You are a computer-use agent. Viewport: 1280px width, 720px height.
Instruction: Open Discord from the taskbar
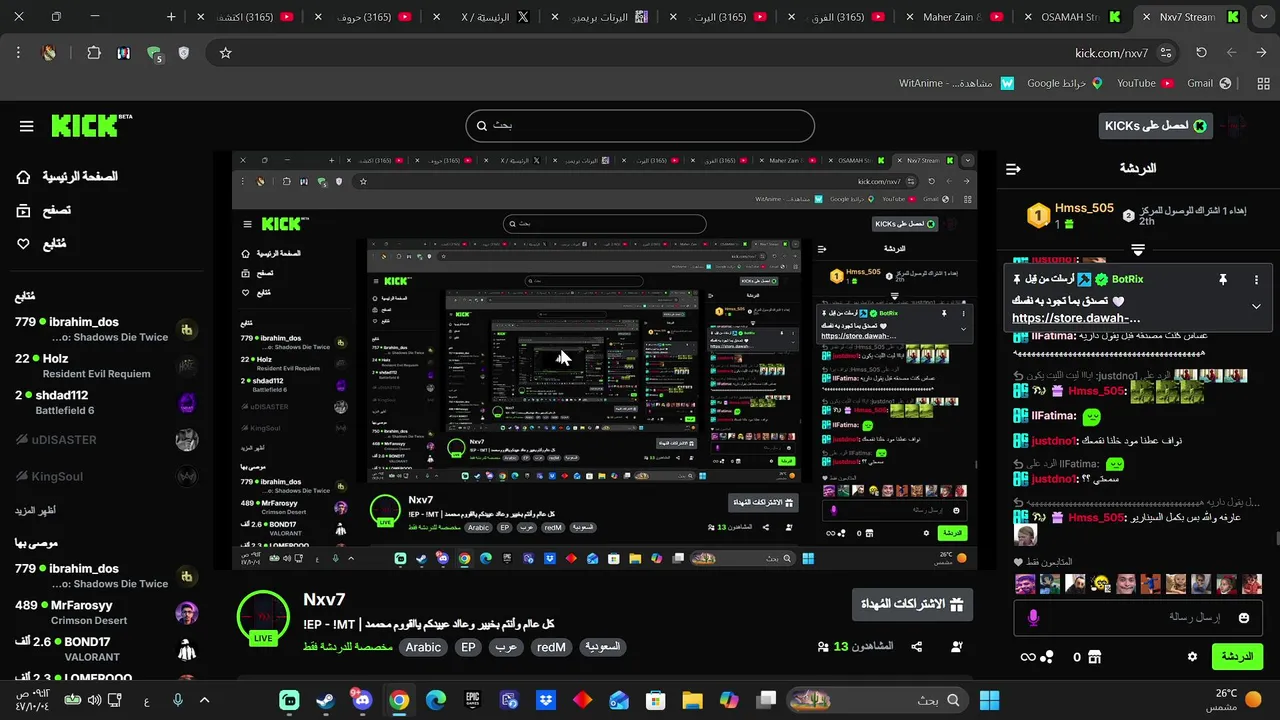pyautogui.click(x=362, y=700)
